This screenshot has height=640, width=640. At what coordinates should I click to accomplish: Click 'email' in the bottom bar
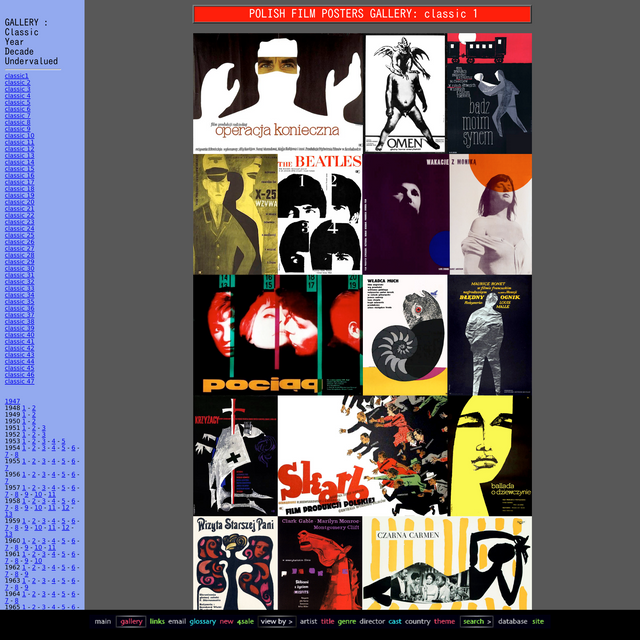[177, 622]
